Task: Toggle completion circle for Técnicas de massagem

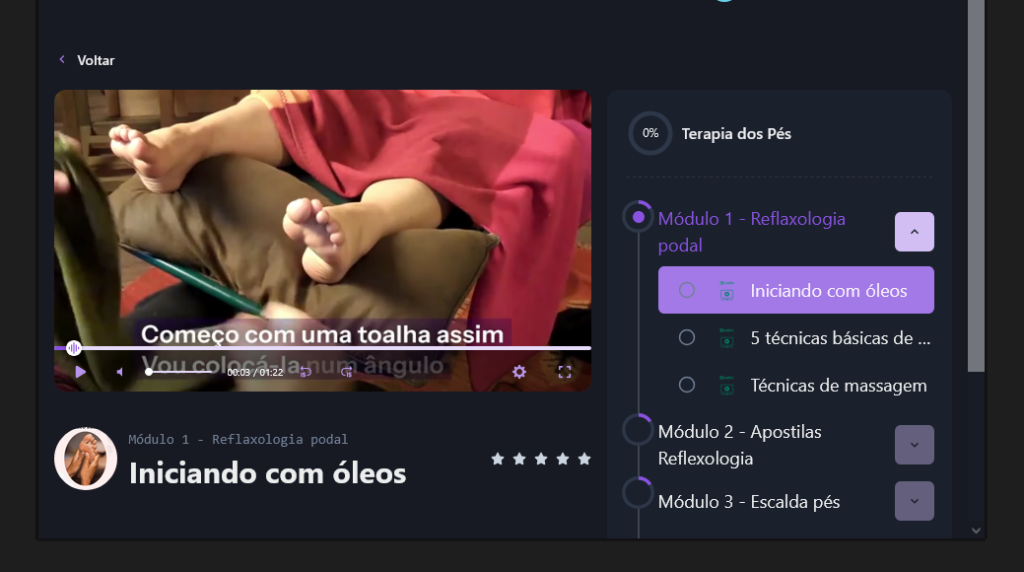Action: pyautogui.click(x=686, y=385)
